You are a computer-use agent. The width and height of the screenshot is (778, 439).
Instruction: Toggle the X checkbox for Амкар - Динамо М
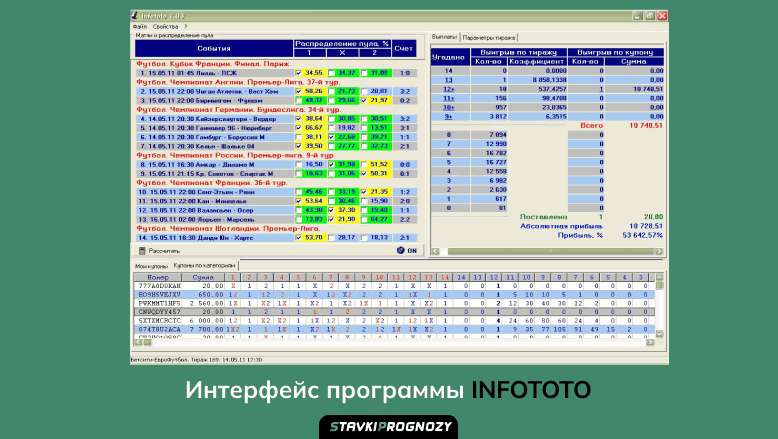(331, 164)
